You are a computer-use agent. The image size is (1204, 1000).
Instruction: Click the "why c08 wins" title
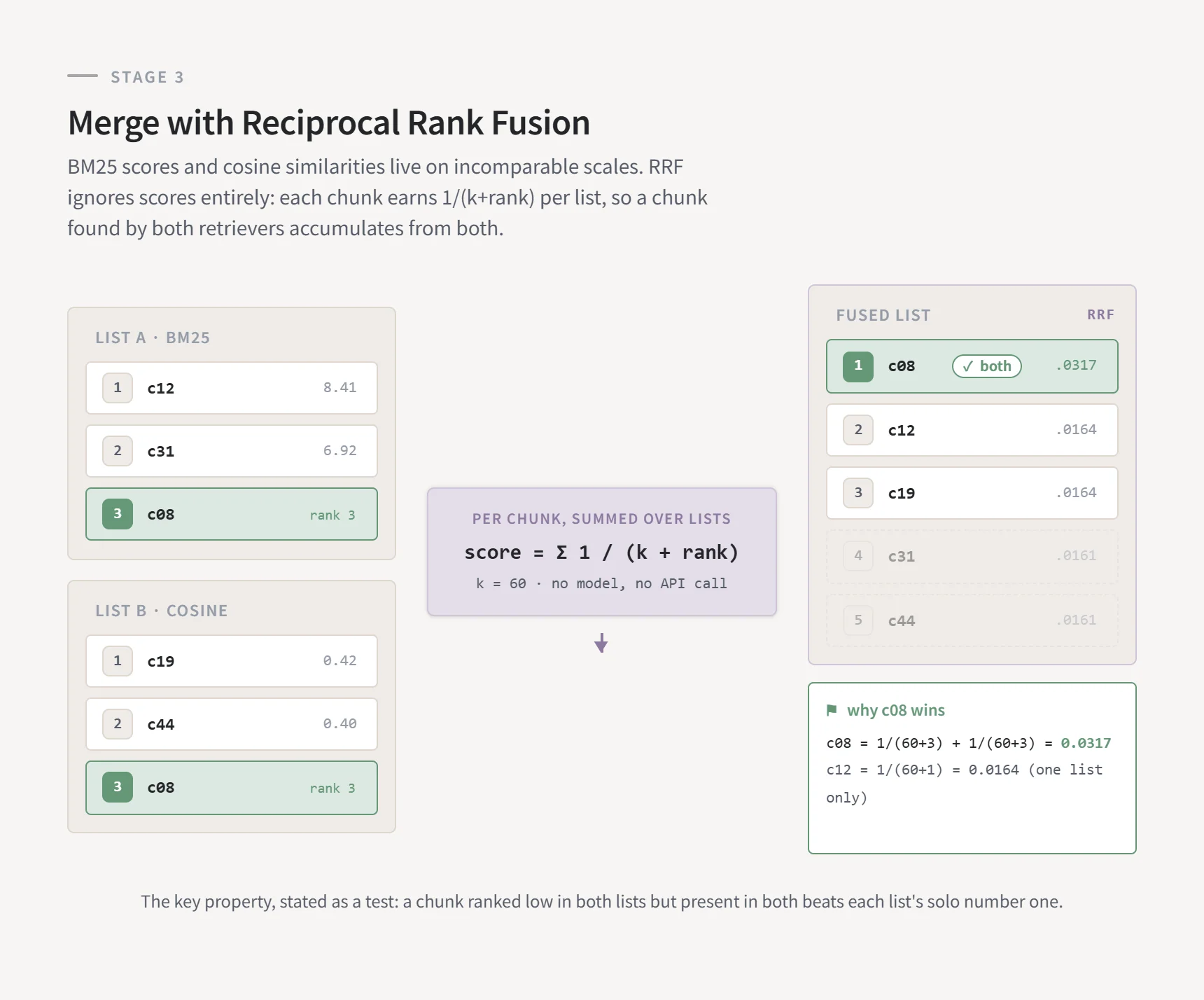click(x=896, y=710)
